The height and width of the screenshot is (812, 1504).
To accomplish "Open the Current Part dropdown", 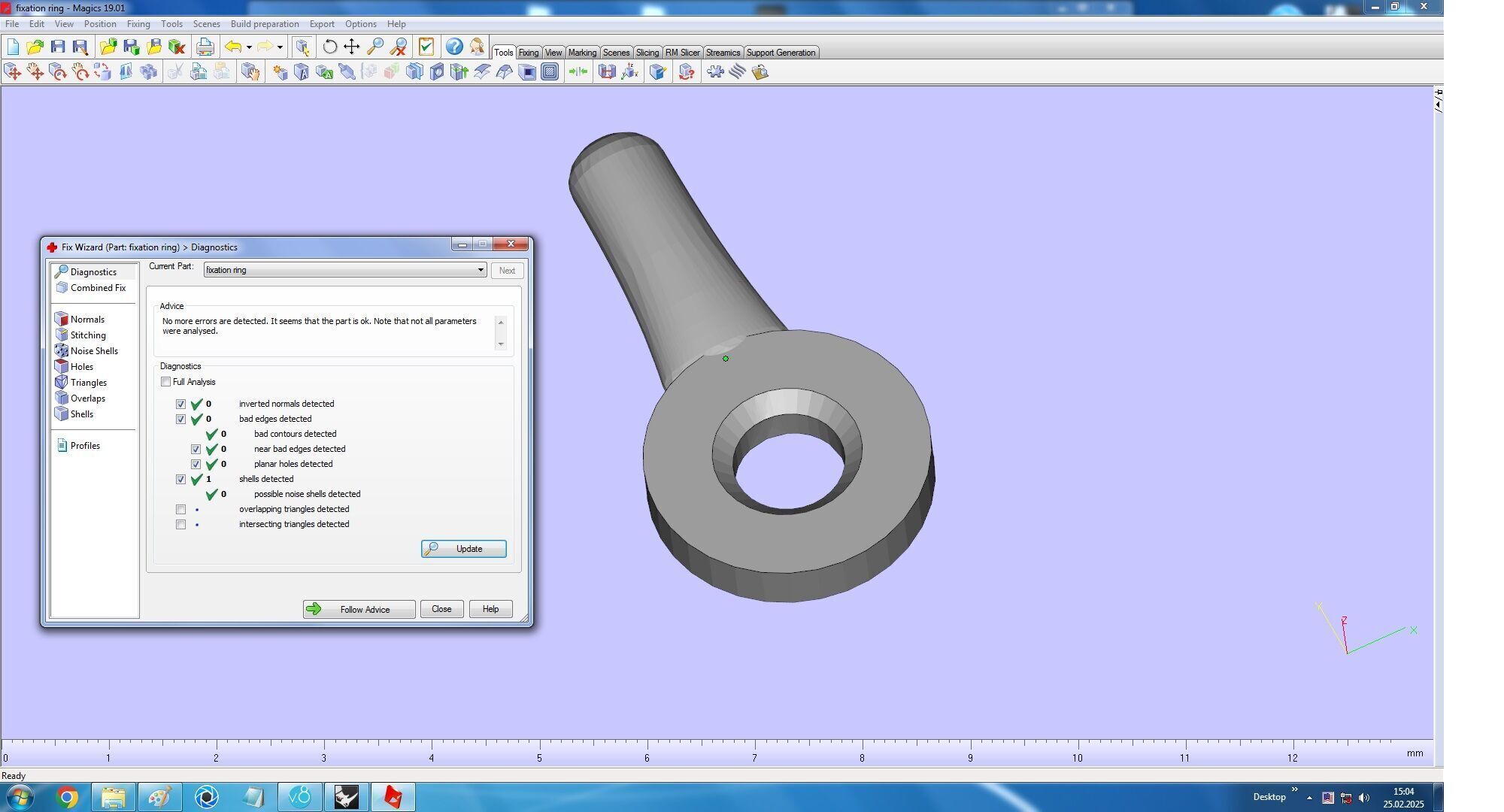I will point(481,270).
